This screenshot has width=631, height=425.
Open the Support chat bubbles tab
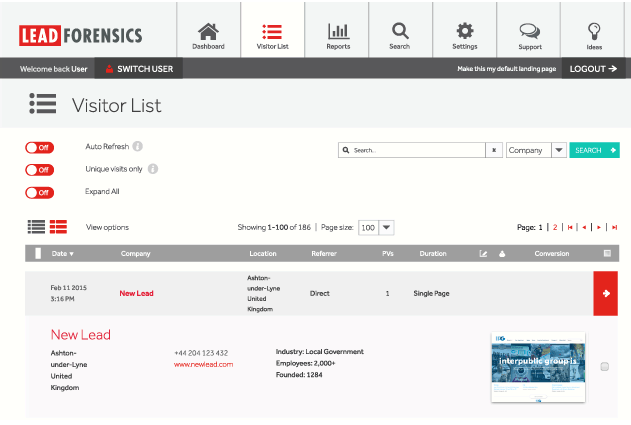pos(530,35)
